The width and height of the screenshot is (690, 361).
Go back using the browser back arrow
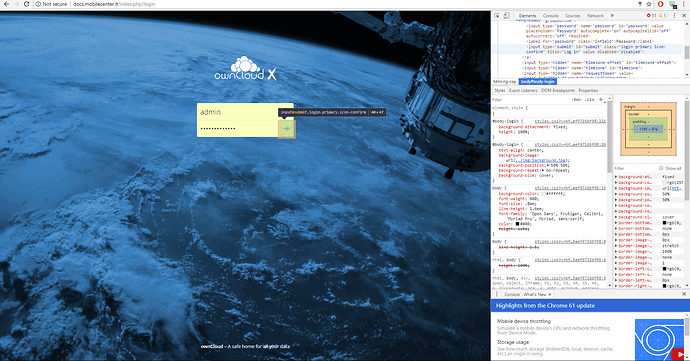click(6, 4)
